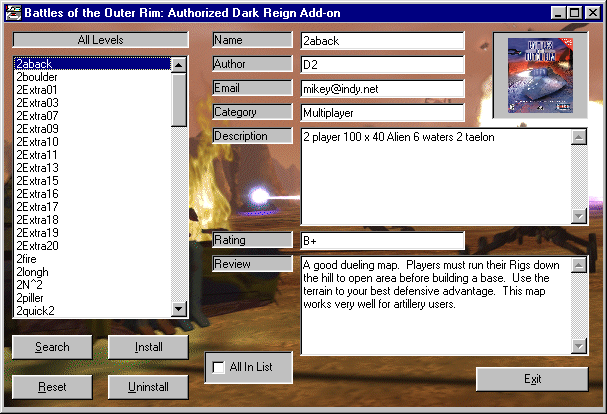The width and height of the screenshot is (607, 414).
Task: Minimize the Battles of the Outer Rim window
Action: pos(558,13)
